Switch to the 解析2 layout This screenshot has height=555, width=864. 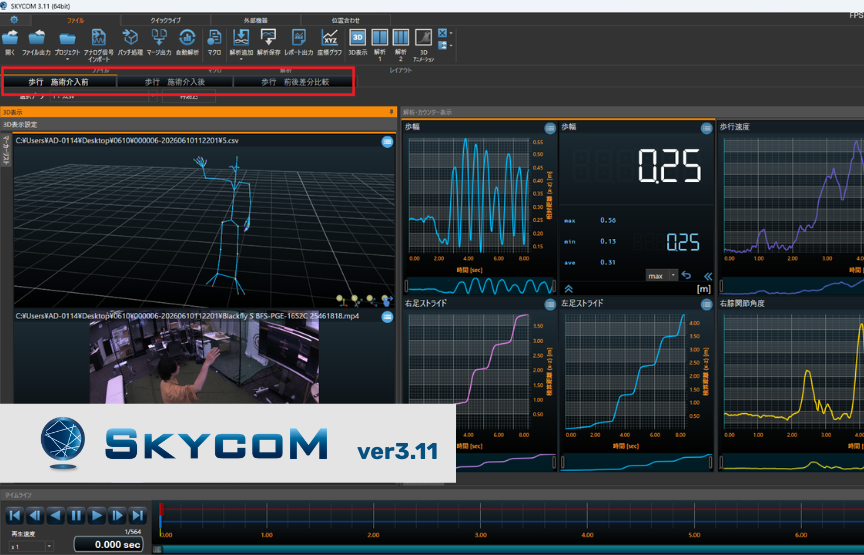tap(401, 37)
